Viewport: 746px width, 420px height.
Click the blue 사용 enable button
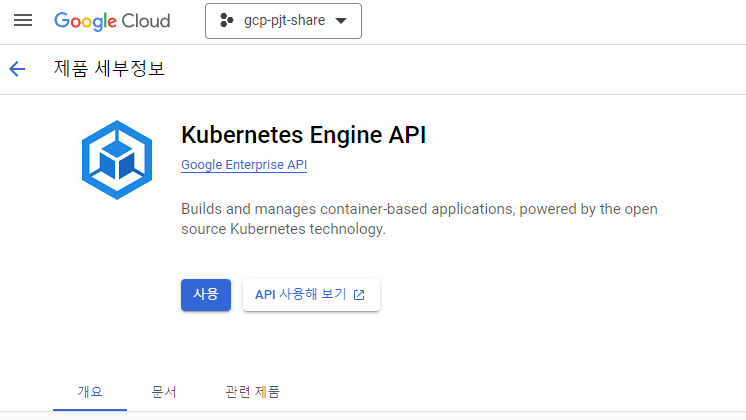(x=206, y=295)
